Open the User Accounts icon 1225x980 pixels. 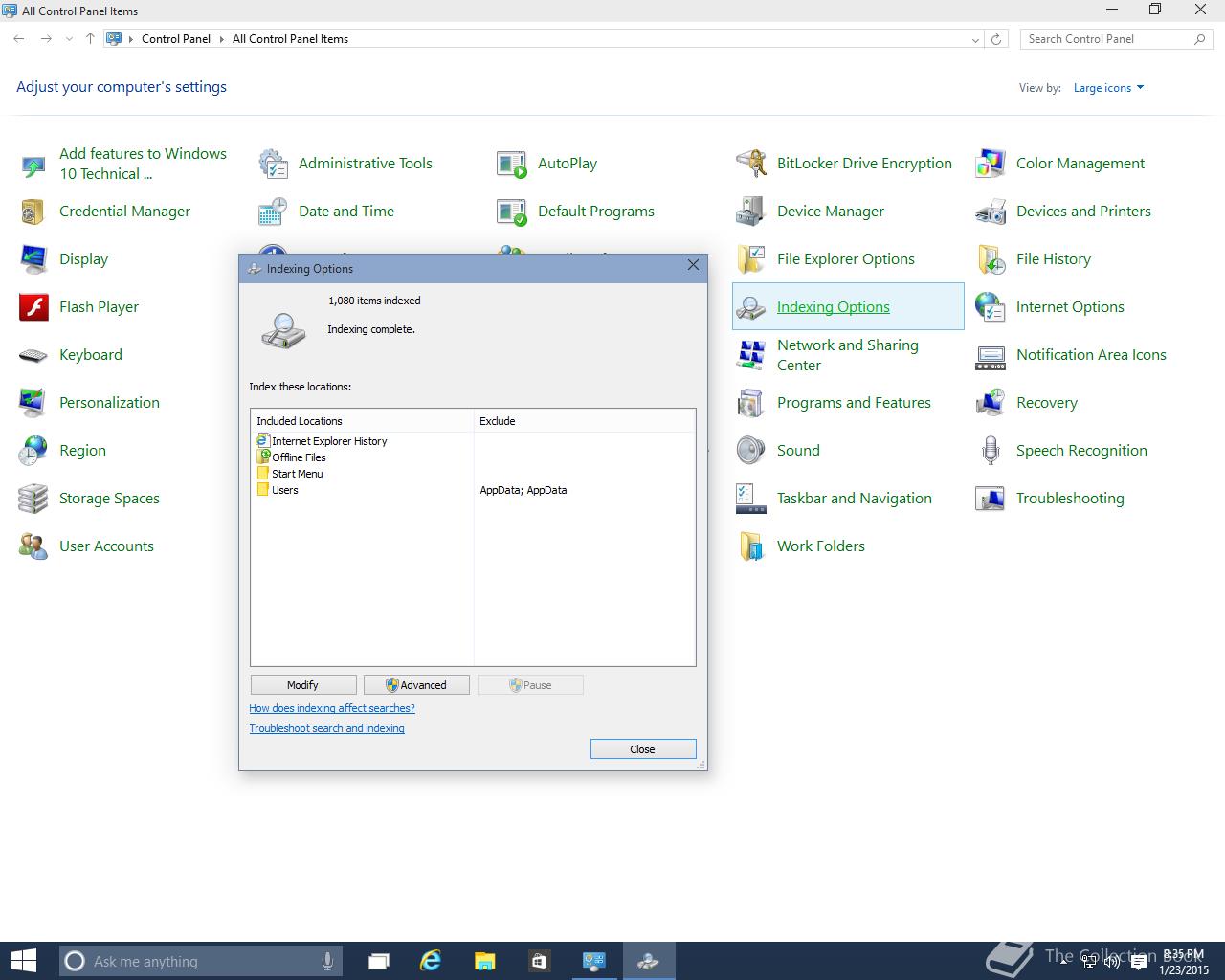click(x=33, y=546)
